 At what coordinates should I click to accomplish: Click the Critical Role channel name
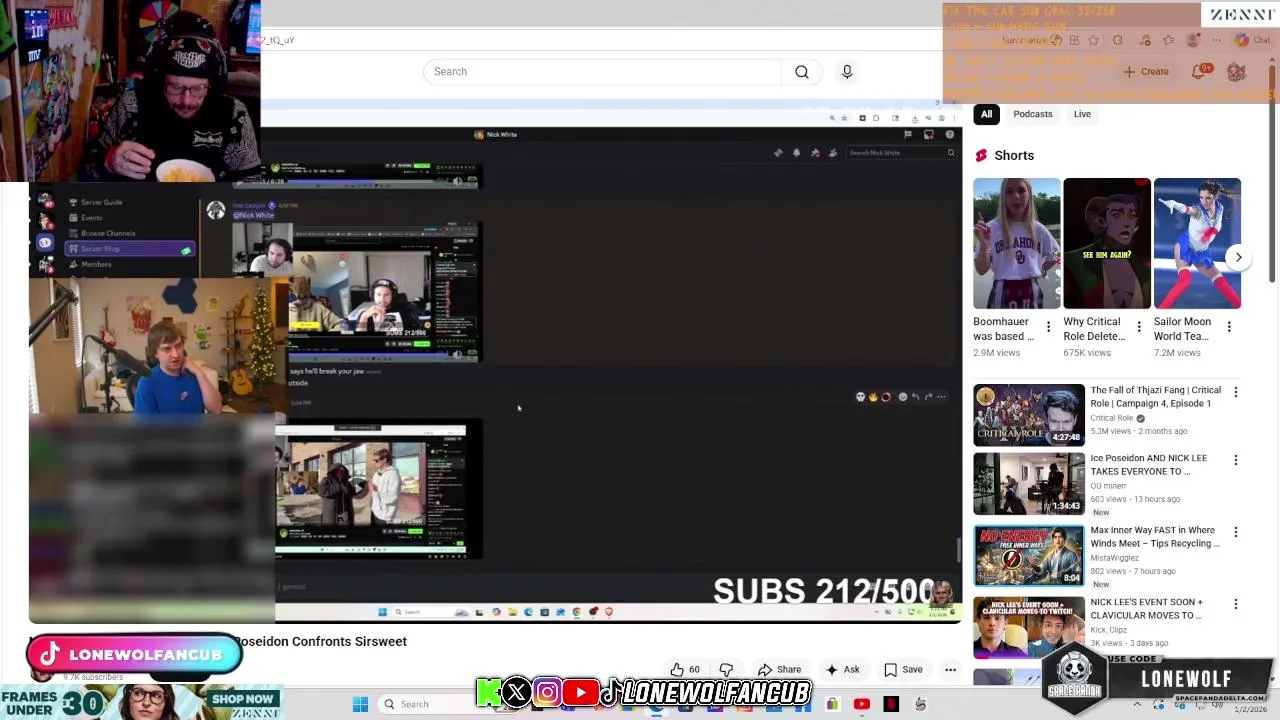(x=1111, y=418)
